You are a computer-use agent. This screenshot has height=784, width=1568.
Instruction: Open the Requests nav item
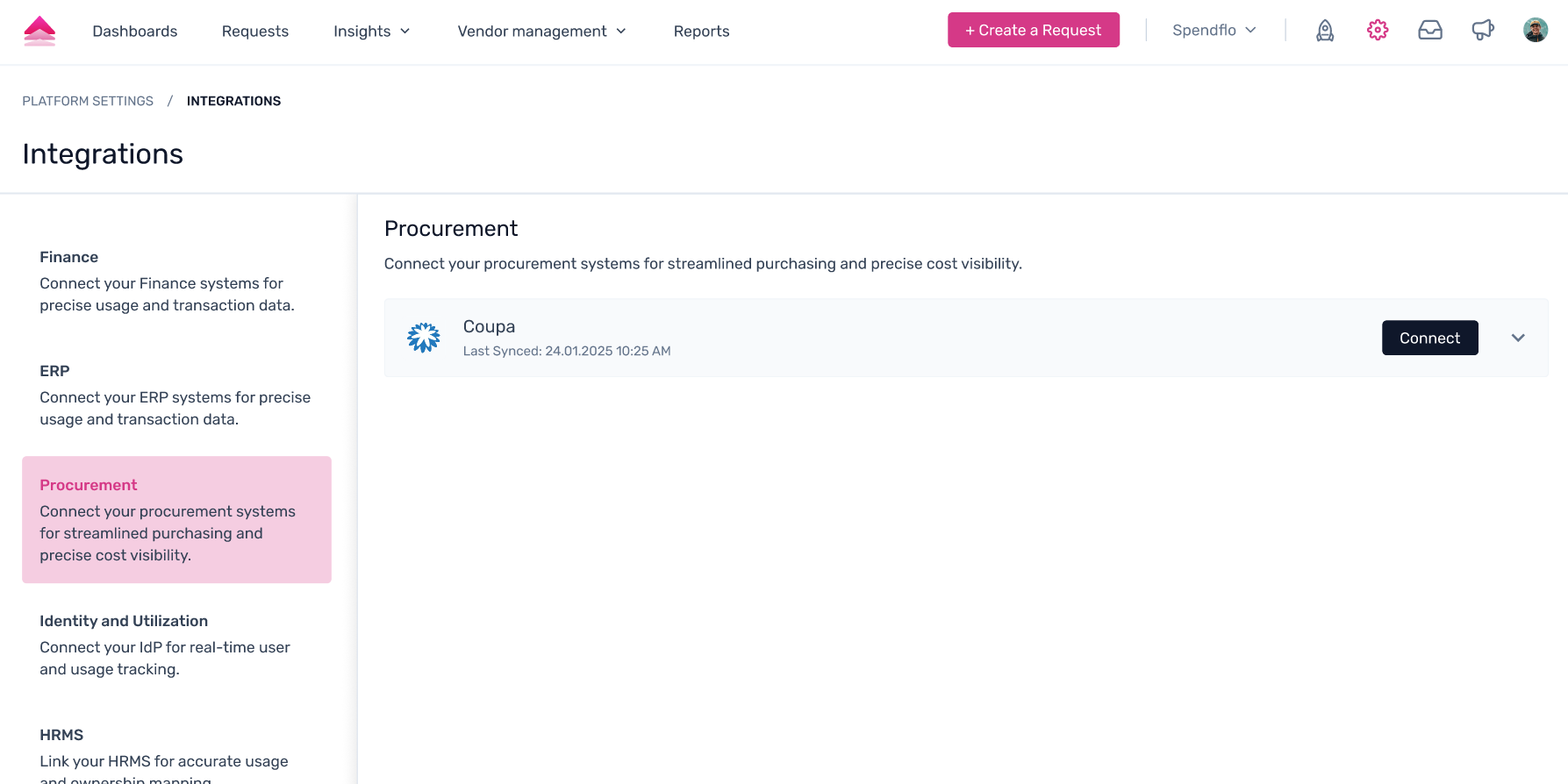[255, 32]
